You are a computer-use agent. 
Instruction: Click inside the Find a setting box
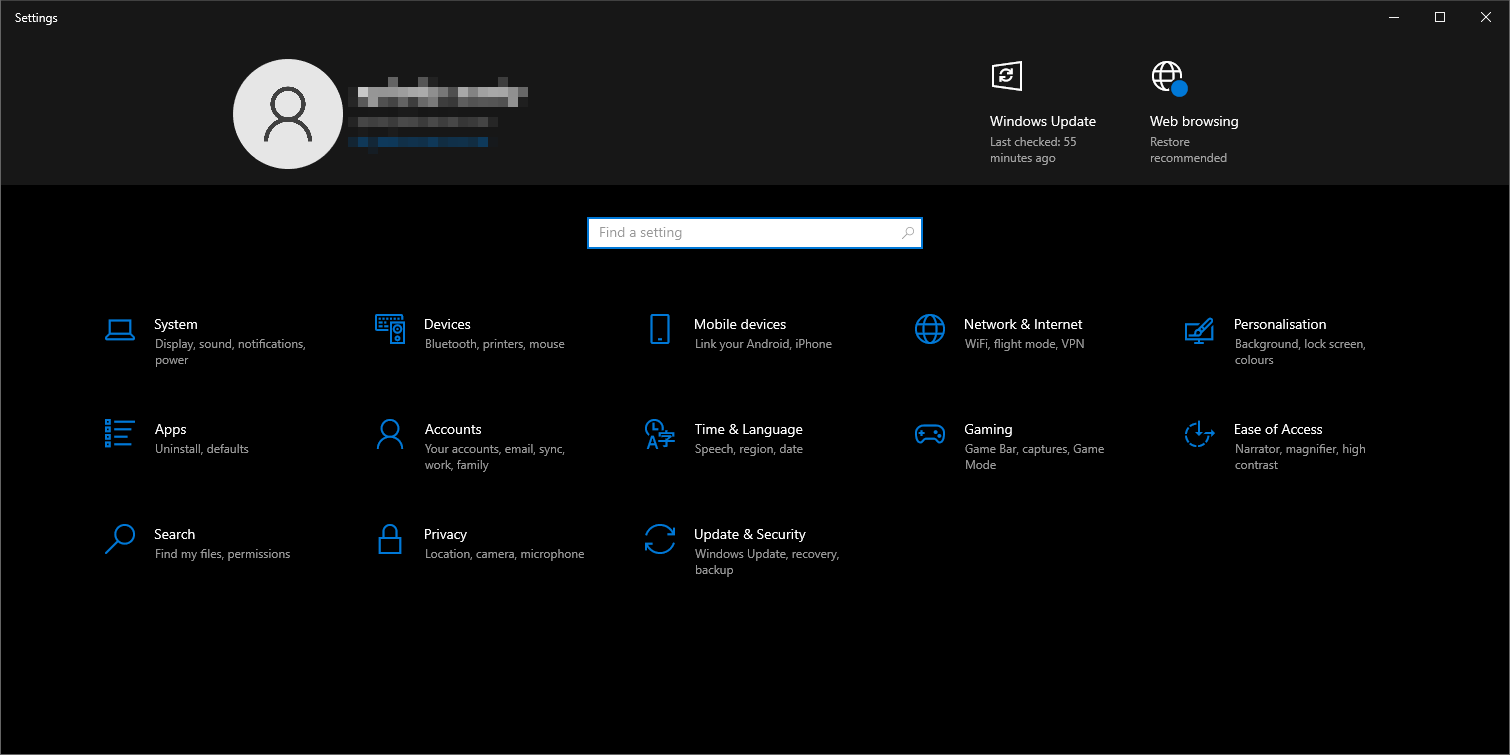point(745,233)
